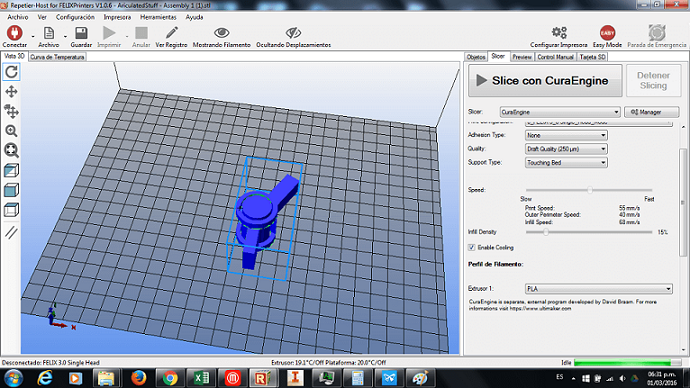Open Firefox from taskbar

point(138,378)
